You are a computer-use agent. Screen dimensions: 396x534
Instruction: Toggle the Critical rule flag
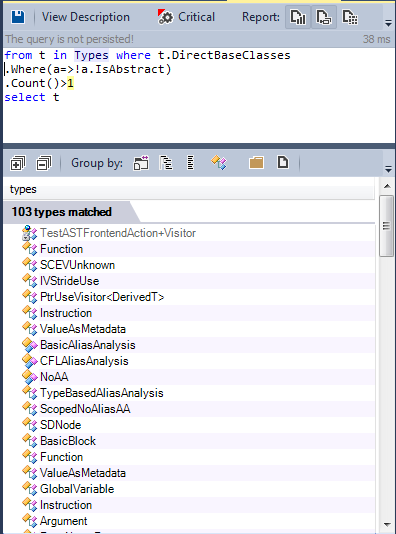tap(186, 17)
